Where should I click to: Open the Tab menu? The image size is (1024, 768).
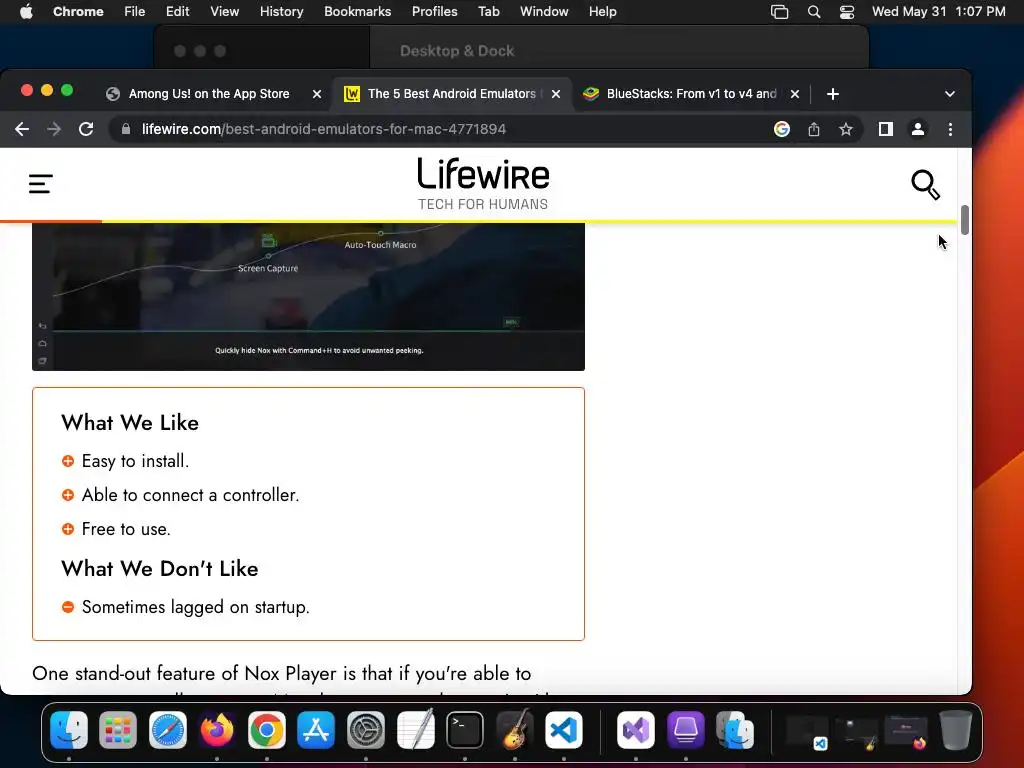tap(488, 12)
